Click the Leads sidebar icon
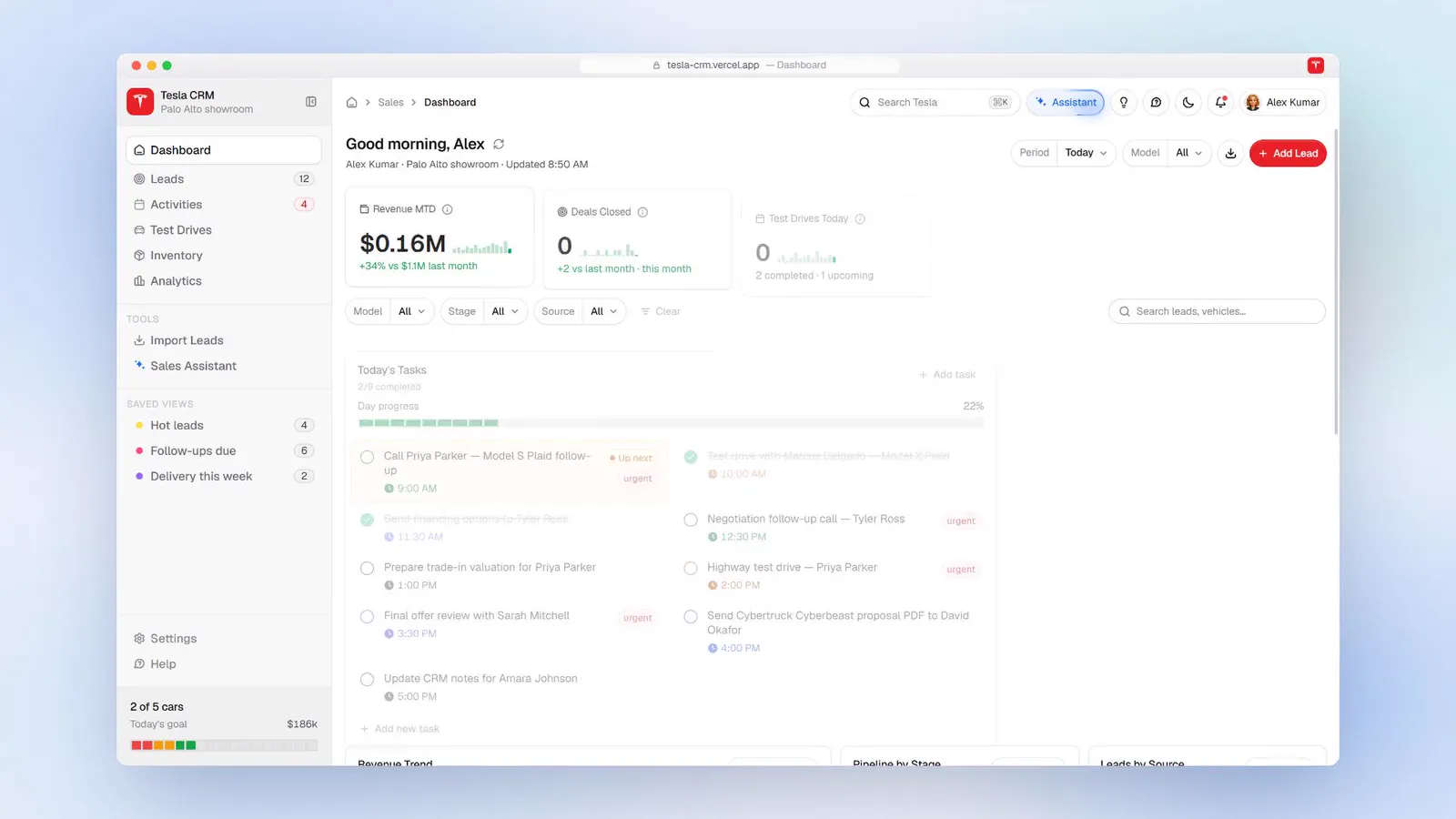The height and width of the screenshot is (819, 1456). coord(139,179)
